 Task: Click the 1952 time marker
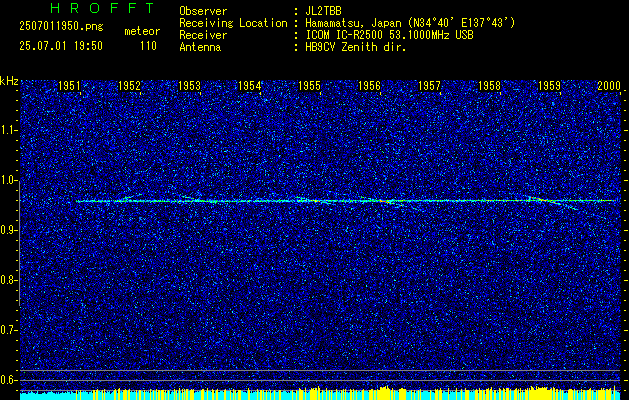(130, 85)
